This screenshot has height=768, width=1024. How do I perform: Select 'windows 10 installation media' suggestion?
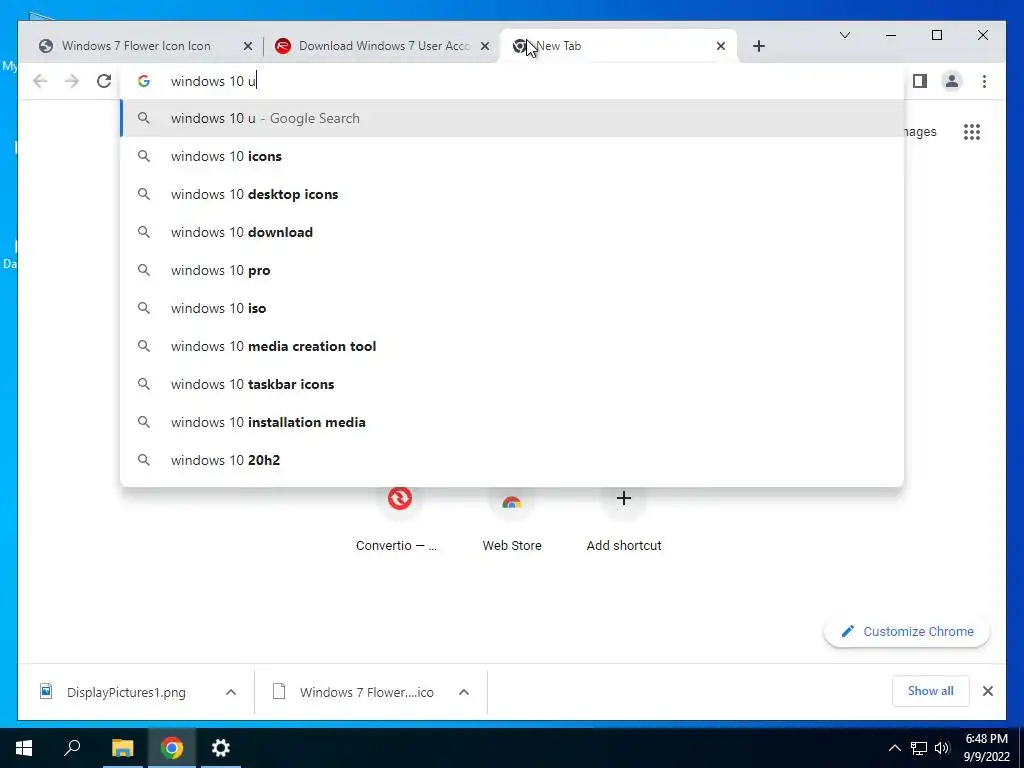click(x=513, y=422)
